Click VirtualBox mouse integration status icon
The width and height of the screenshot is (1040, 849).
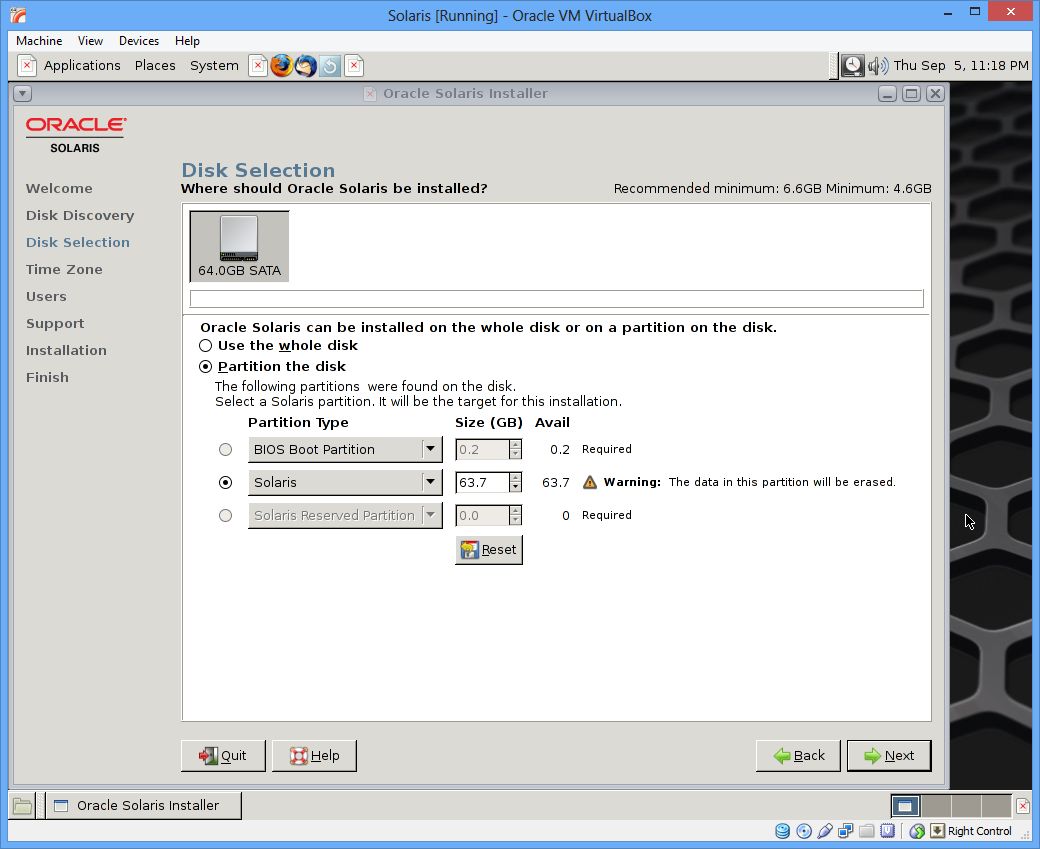(x=917, y=831)
